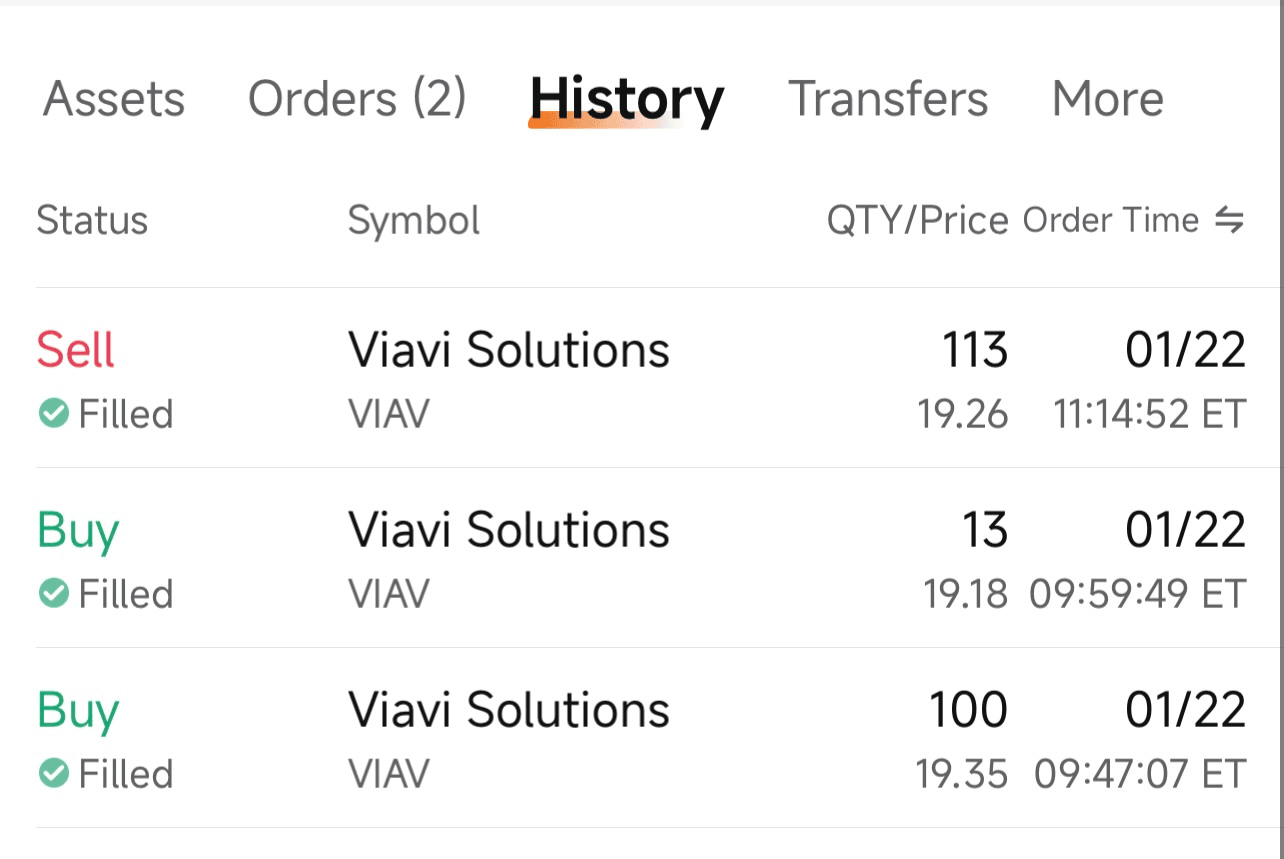Click Viavi Solutions name in the Sell row
This screenshot has width=1284, height=859.
click(508, 350)
